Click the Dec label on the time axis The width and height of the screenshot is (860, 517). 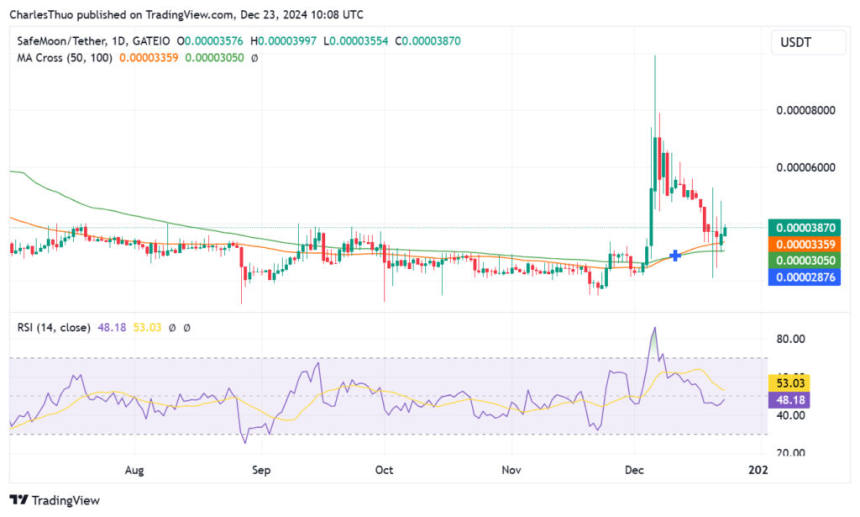tap(634, 468)
